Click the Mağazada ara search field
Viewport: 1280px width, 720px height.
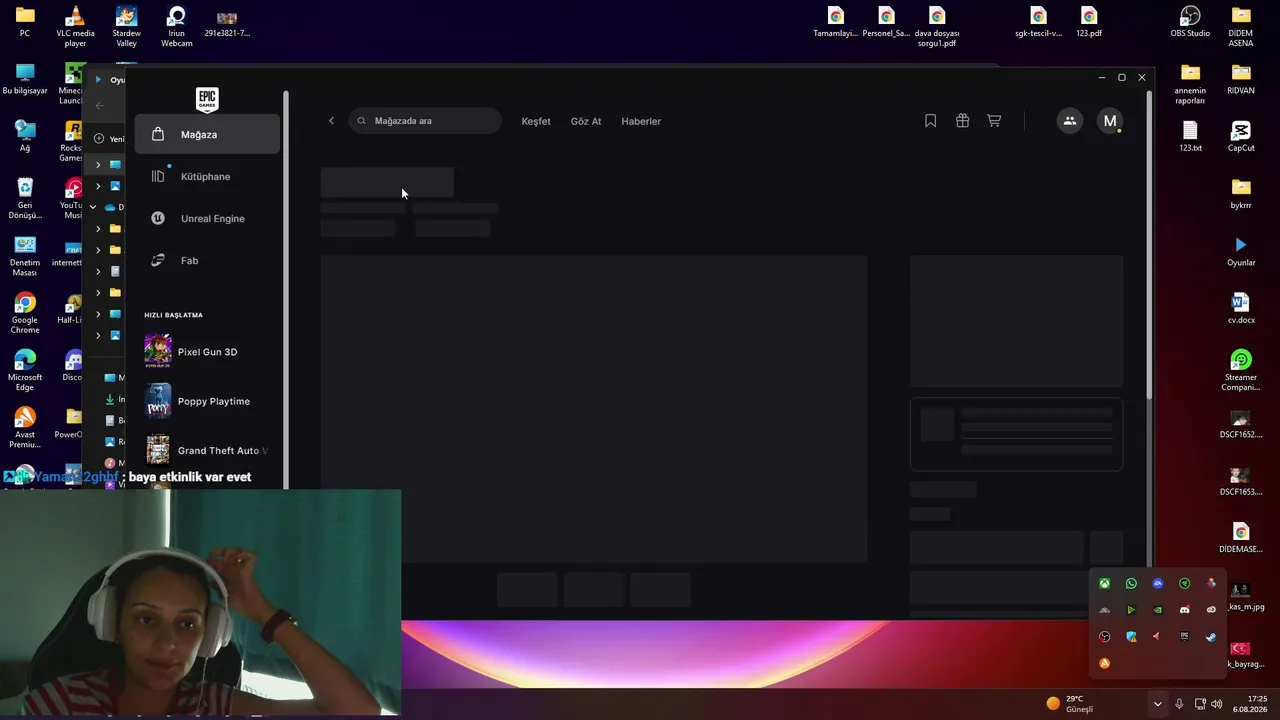(x=425, y=121)
